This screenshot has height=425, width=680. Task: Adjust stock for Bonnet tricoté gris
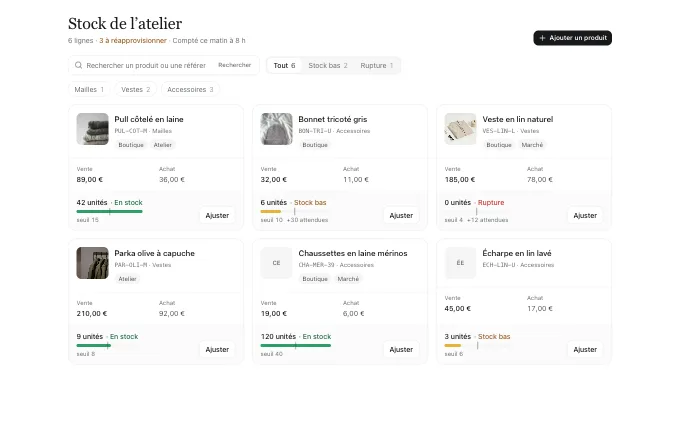[x=401, y=216]
